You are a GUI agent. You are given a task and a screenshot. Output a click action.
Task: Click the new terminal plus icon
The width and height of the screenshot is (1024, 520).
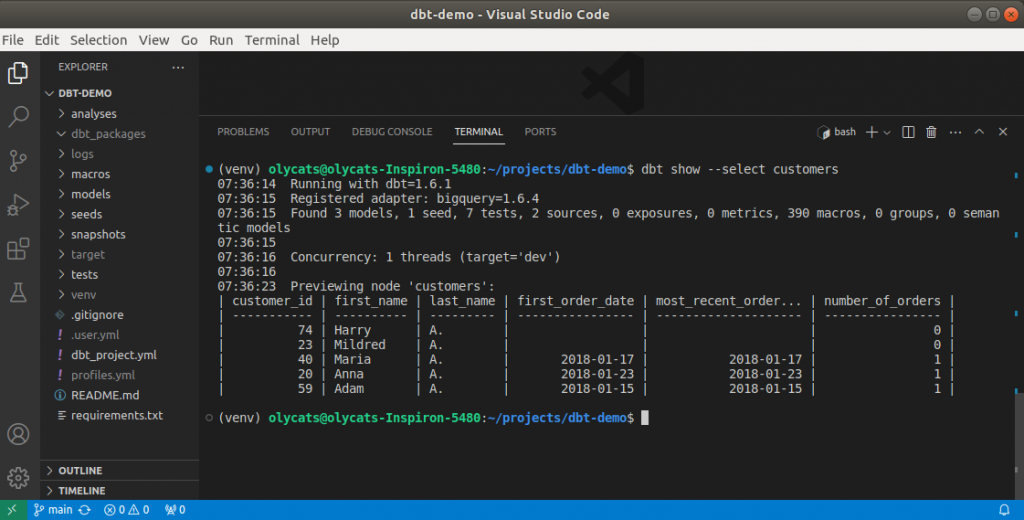pyautogui.click(x=871, y=132)
